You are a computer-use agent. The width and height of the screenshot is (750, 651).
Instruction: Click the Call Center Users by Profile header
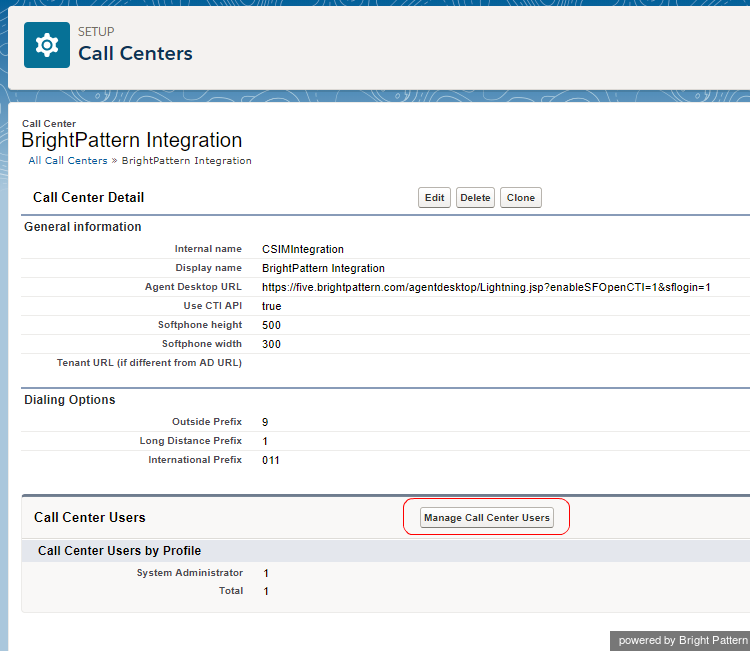(x=120, y=551)
